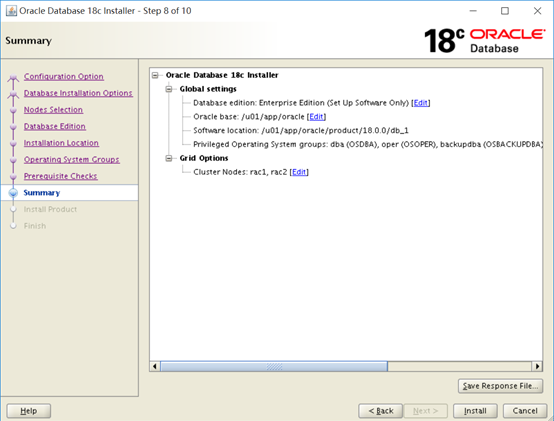Edit the Oracle base path
Image resolution: width=554 pixels, height=421 pixels.
click(316, 117)
